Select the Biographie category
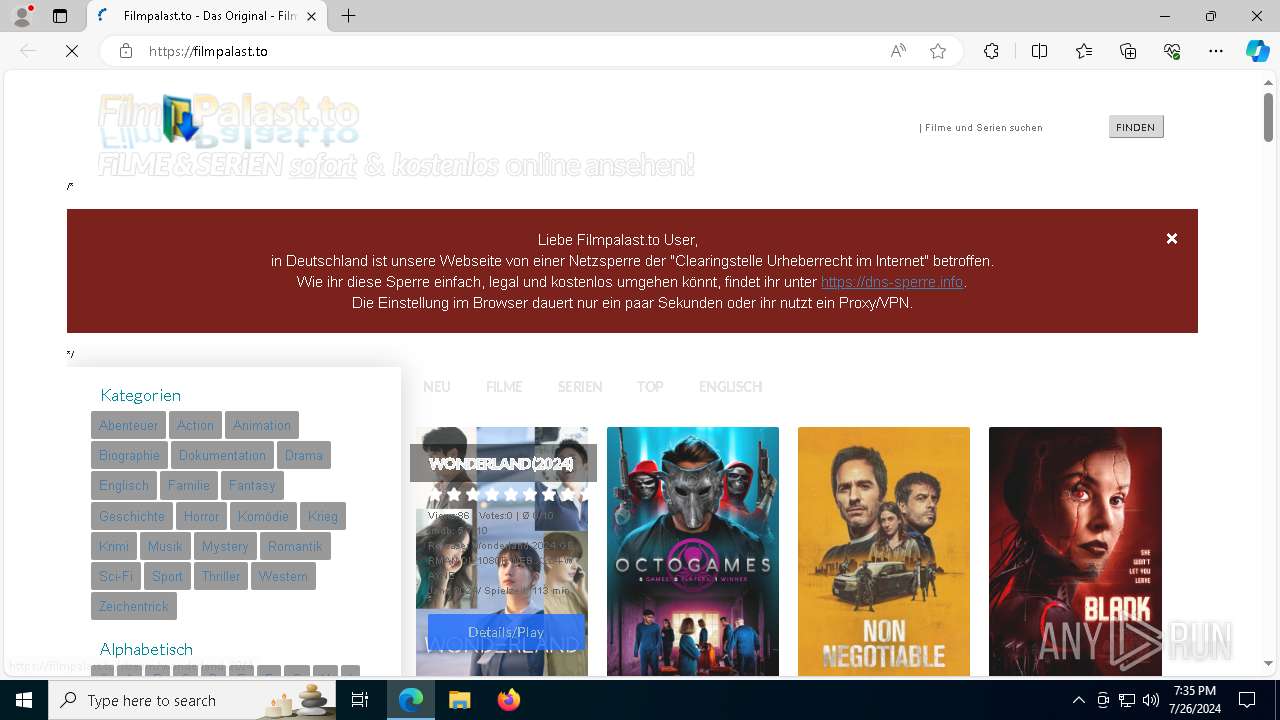Viewport: 1280px width, 720px height. pyautogui.click(x=129, y=455)
